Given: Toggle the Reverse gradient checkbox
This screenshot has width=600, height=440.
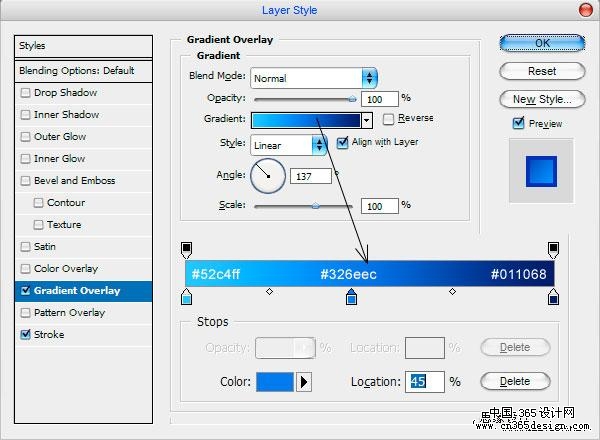Looking at the screenshot, I should (388, 119).
